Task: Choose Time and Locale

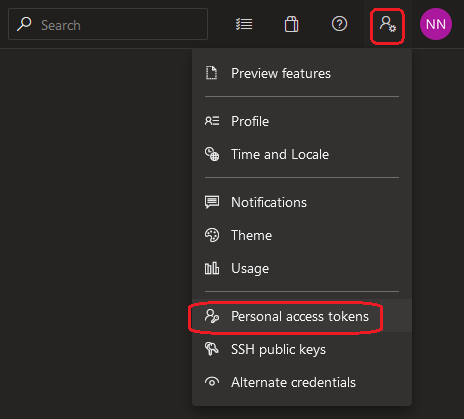Action: point(302,154)
